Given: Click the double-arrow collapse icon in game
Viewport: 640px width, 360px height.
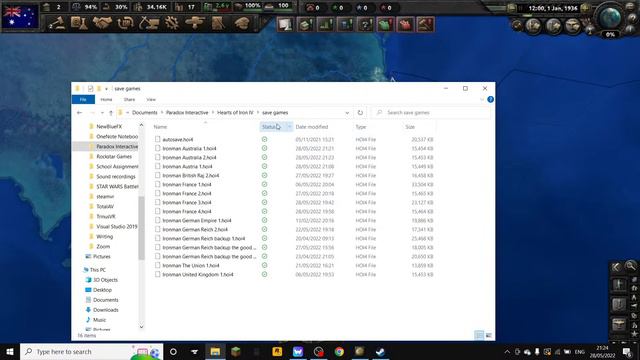Looking at the screenshot, I should (x=616, y=267).
